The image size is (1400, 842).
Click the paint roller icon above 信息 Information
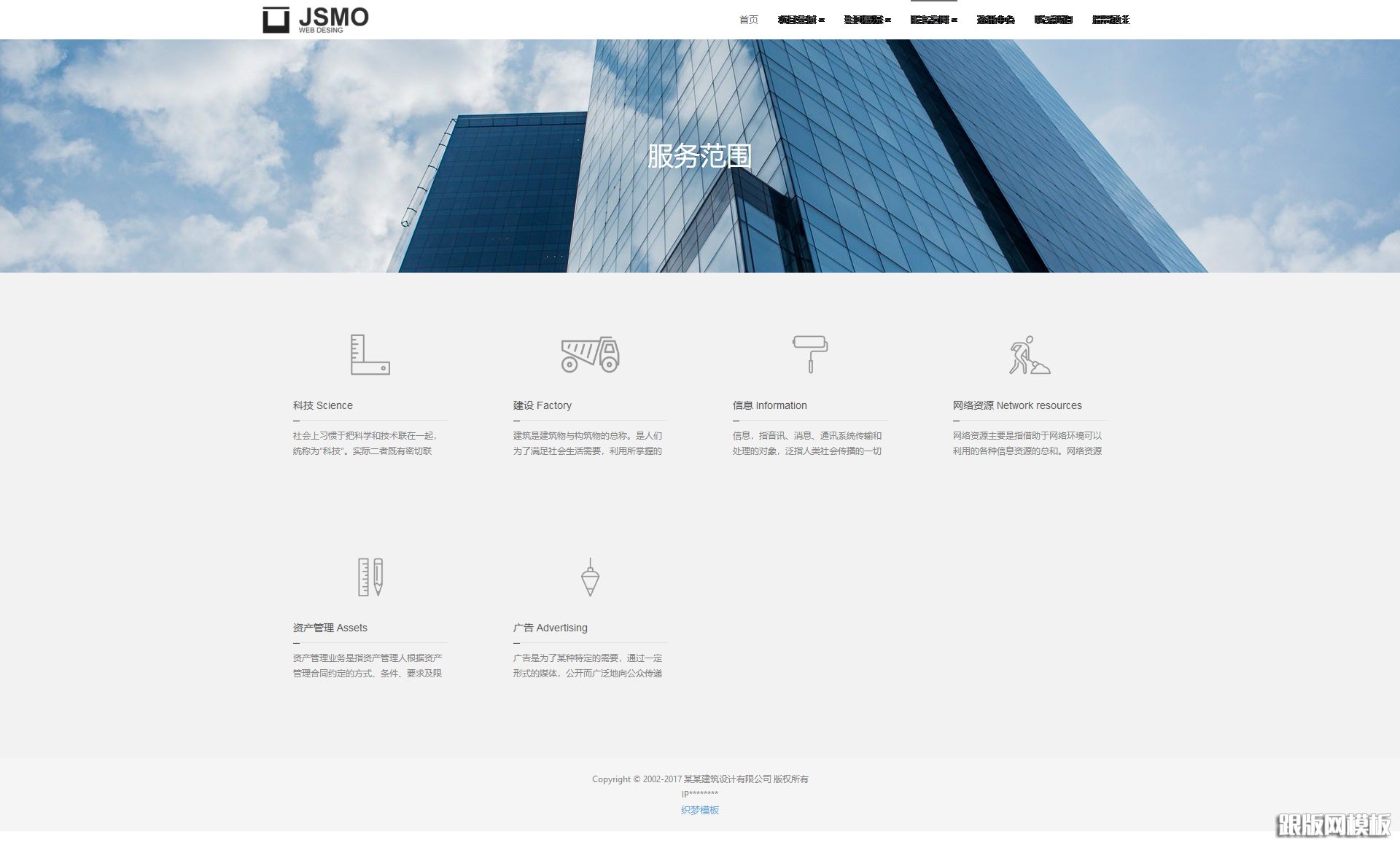810,354
